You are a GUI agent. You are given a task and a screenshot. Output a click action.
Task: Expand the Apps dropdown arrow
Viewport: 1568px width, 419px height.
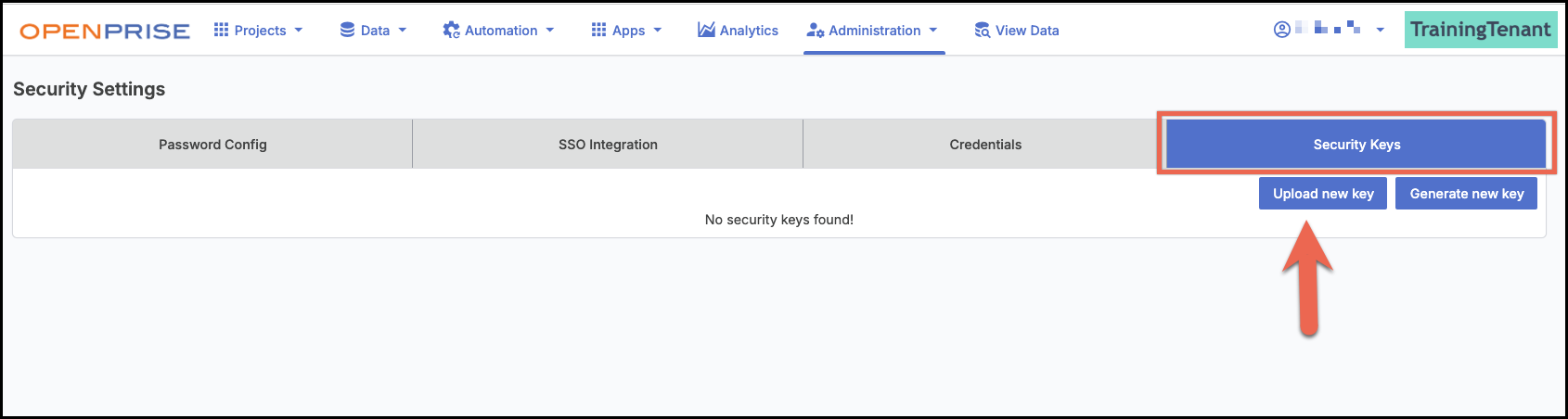[658, 30]
